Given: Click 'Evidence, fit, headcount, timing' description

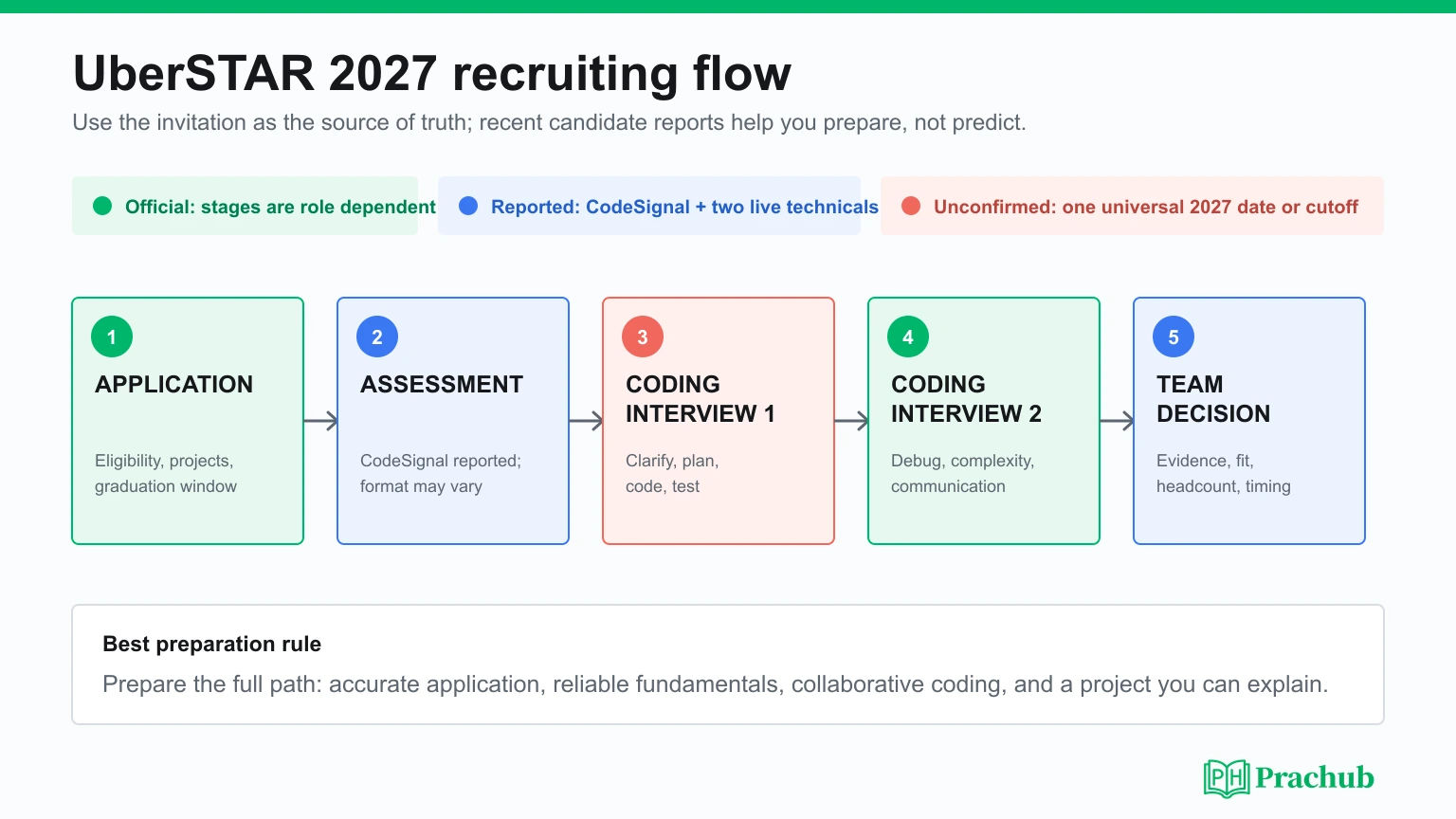Looking at the screenshot, I should (x=1224, y=473).
